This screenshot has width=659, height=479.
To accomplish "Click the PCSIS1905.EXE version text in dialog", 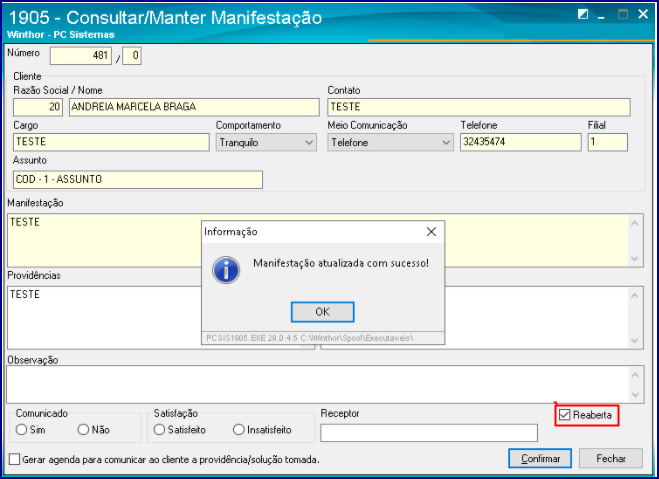I will pyautogui.click(x=310, y=338).
